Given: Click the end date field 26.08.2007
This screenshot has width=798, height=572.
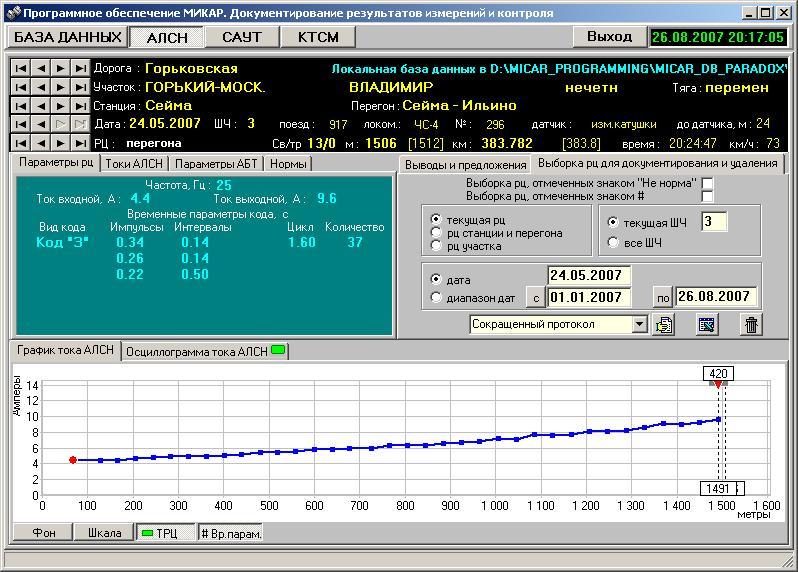Looking at the screenshot, I should [716, 297].
